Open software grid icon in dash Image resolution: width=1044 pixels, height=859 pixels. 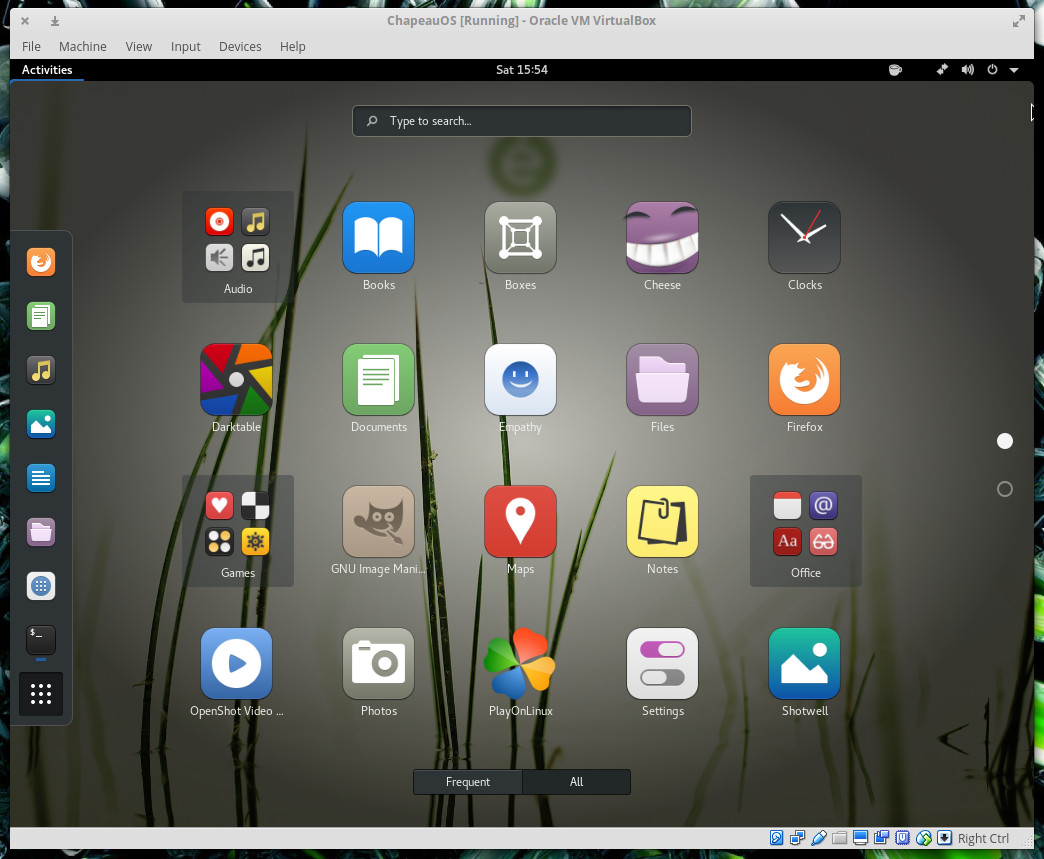[41, 586]
